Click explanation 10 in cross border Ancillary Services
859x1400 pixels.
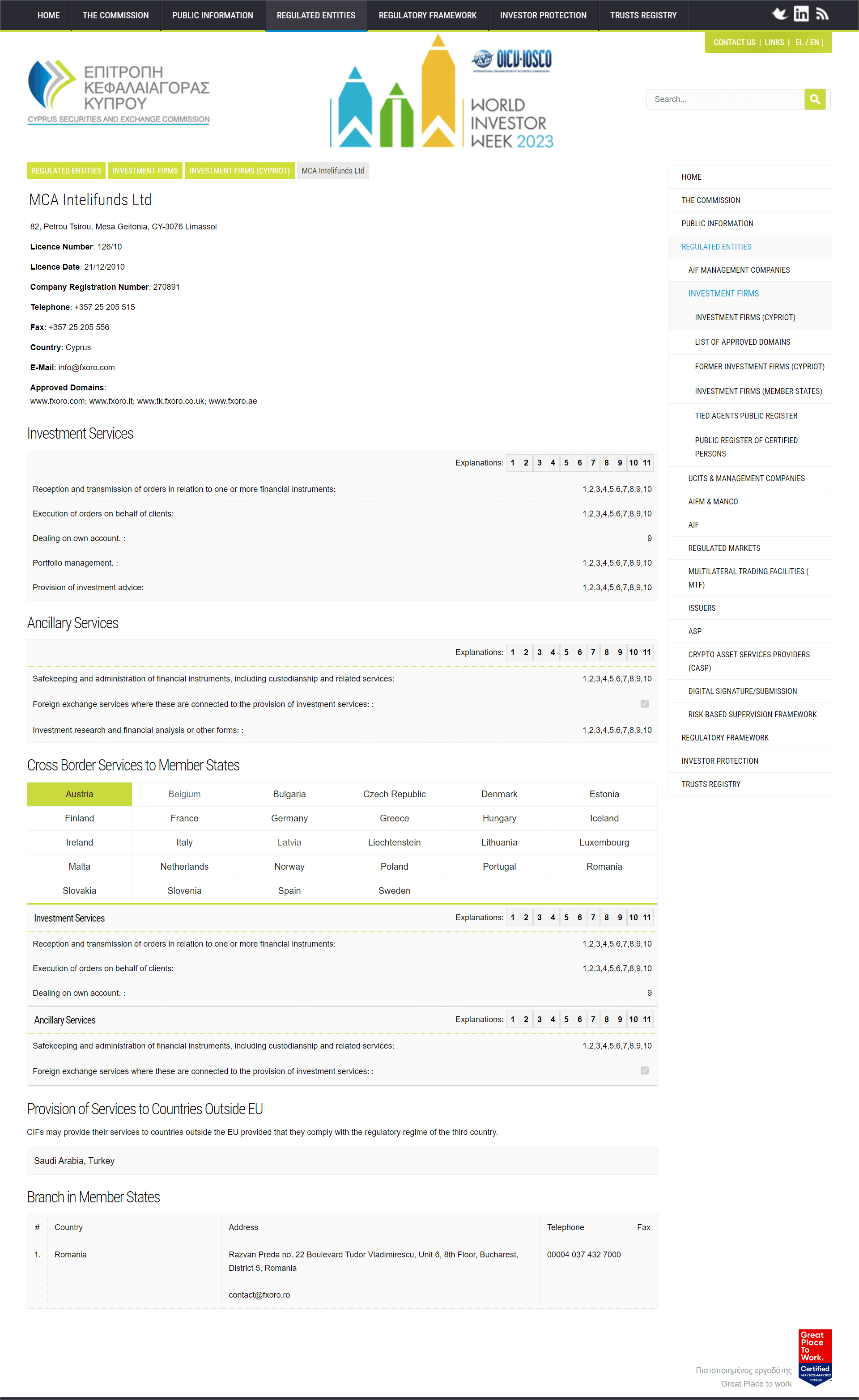(634, 1019)
